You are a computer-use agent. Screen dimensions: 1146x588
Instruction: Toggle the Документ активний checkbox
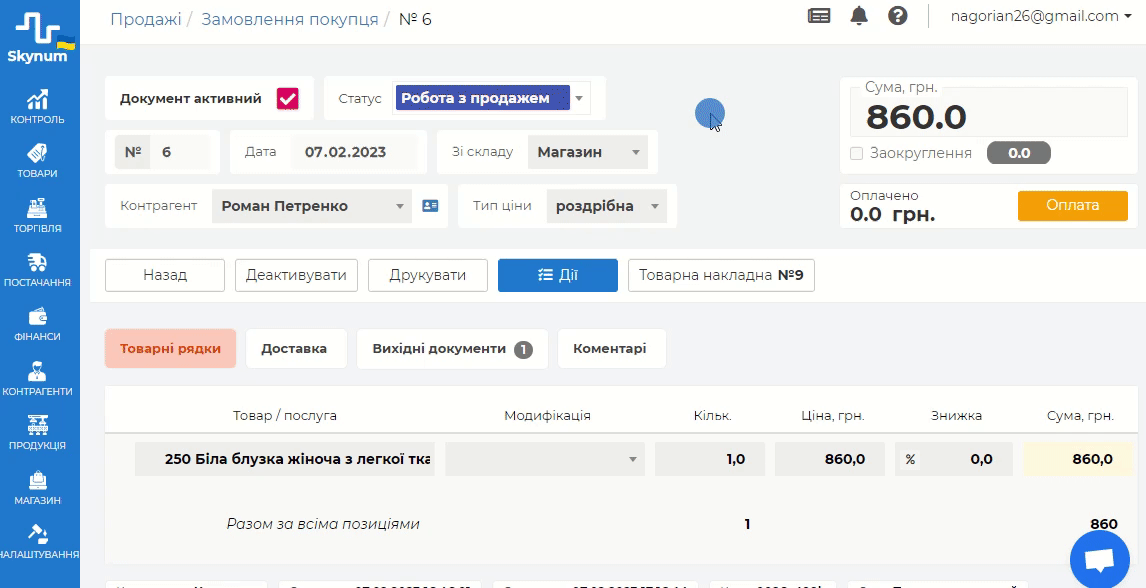288,98
